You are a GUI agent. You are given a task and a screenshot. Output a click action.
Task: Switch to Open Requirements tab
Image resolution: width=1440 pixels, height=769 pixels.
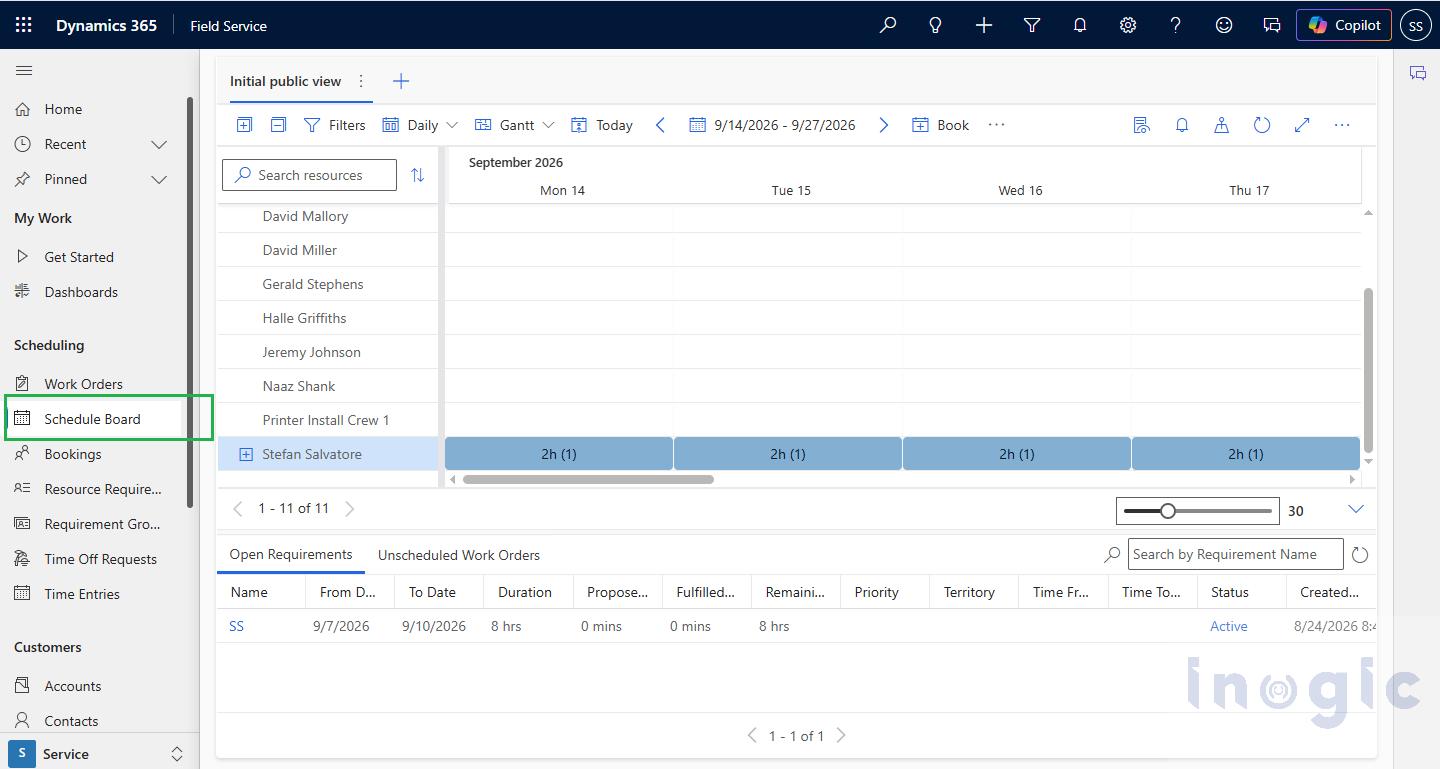pyautogui.click(x=291, y=555)
